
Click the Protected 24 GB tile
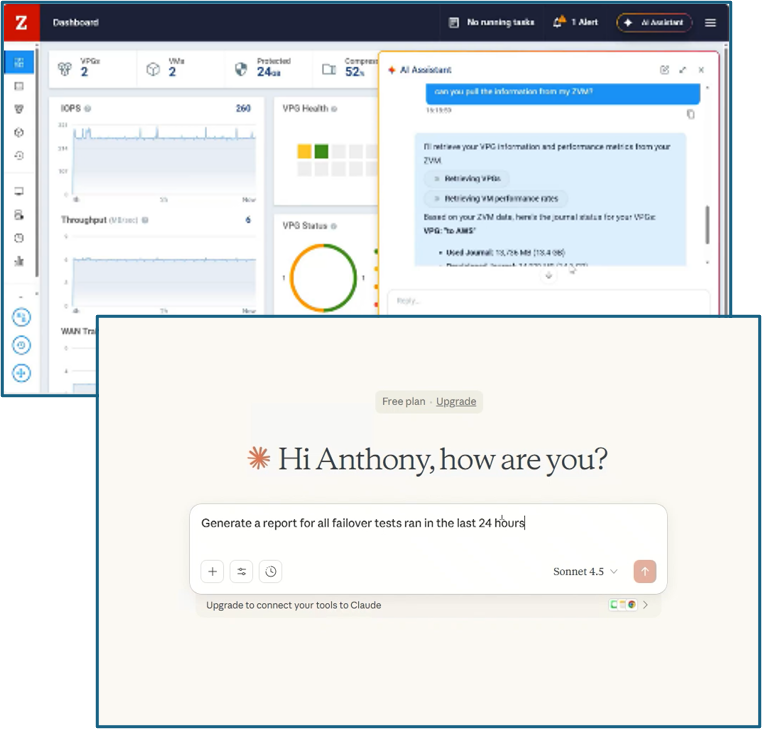[x=269, y=69]
